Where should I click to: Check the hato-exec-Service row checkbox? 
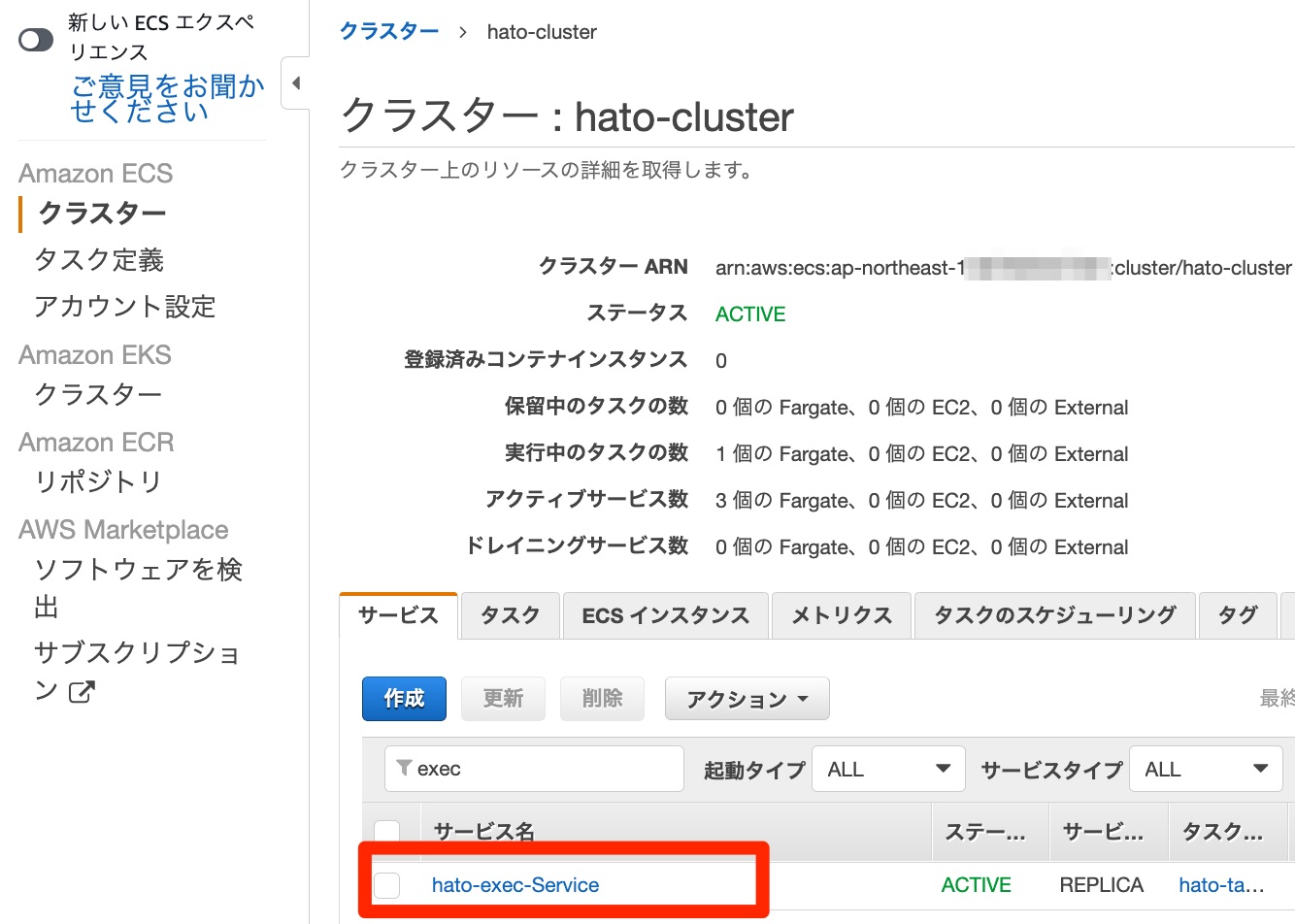coord(387,885)
